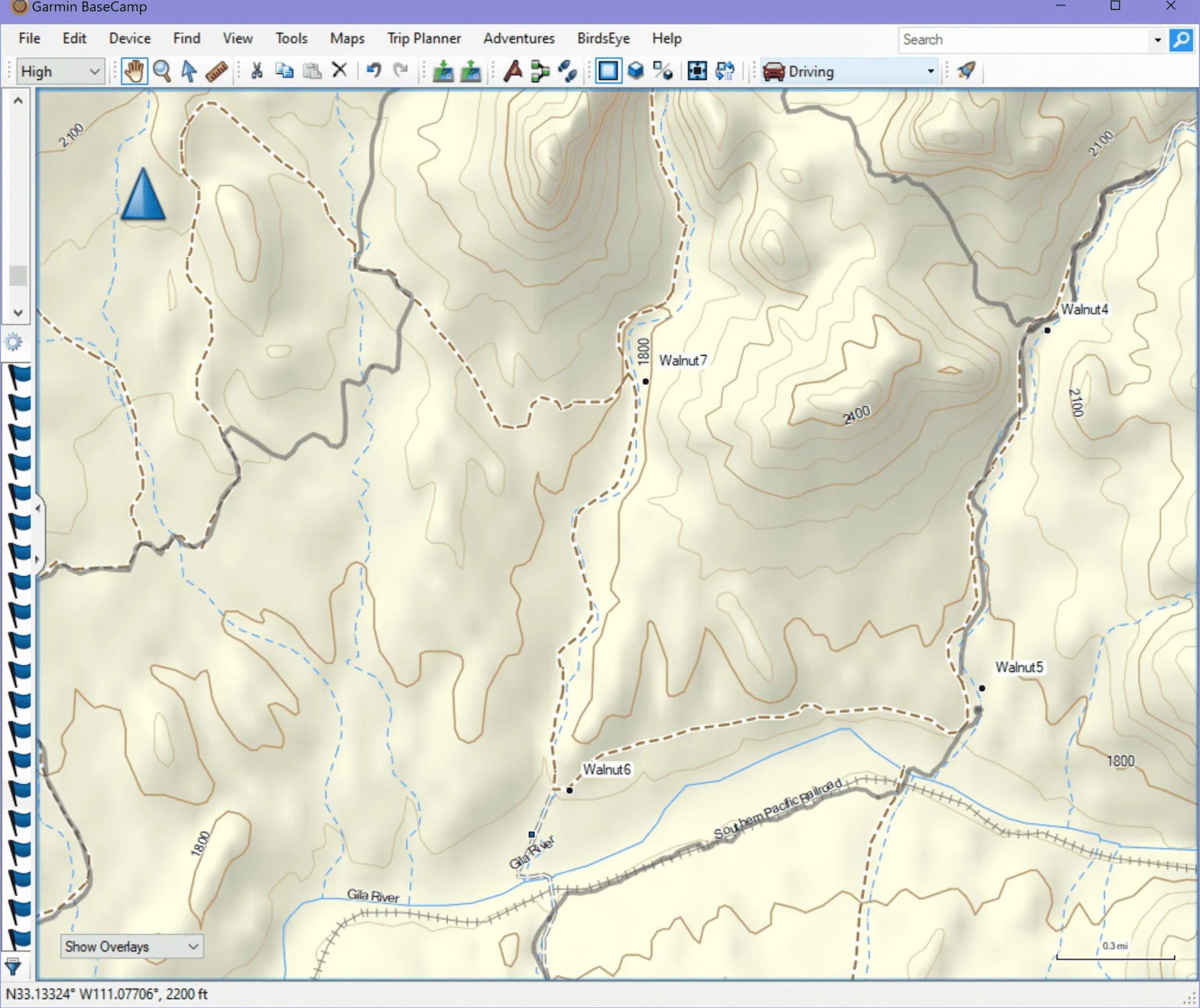
Task: Open the Adventures menu
Action: point(519,39)
